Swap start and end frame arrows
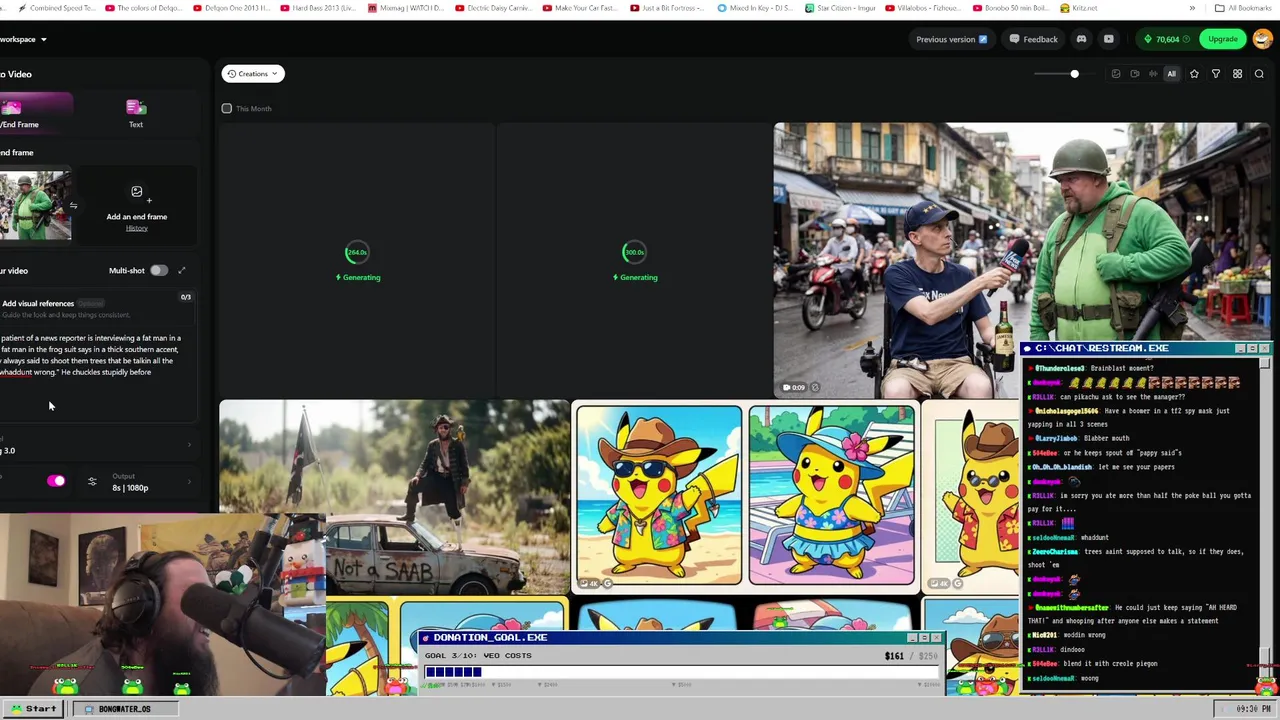The width and height of the screenshot is (1280, 720). (73, 206)
